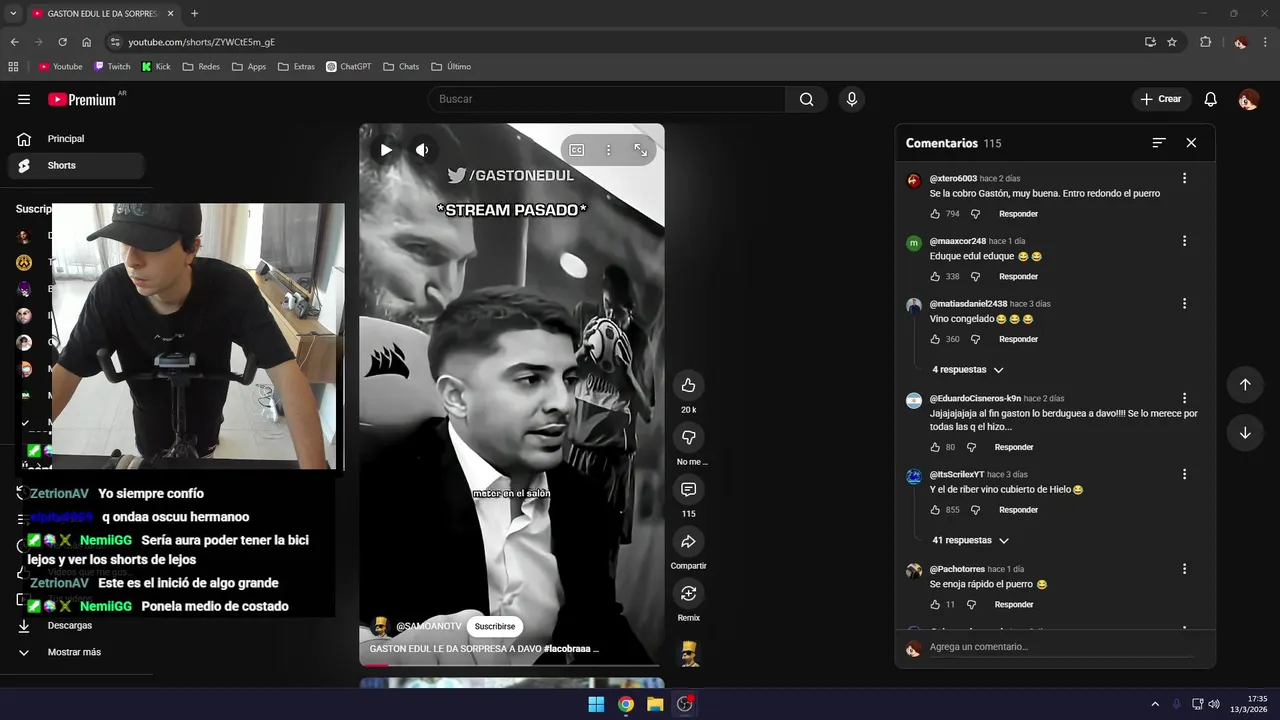Remix this Short
1280x720 pixels.
pos(688,593)
